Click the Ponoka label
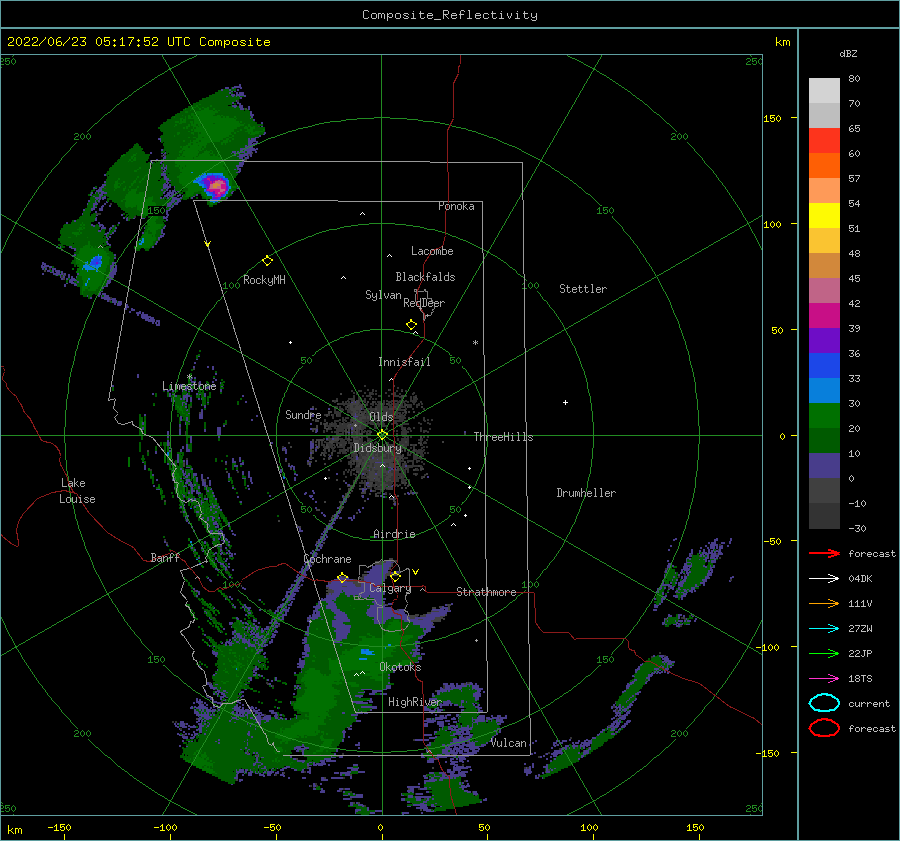This screenshot has height=841, width=900. pyautogui.click(x=456, y=206)
